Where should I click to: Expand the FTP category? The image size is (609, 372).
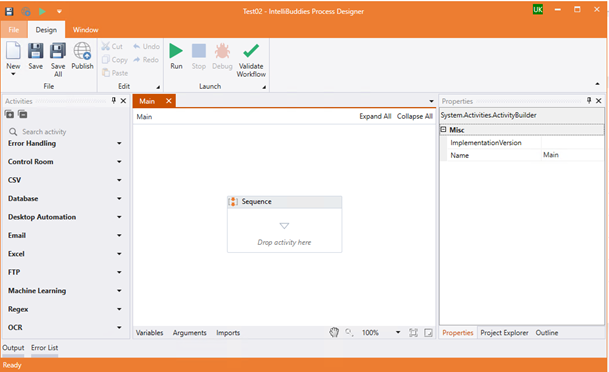120,272
